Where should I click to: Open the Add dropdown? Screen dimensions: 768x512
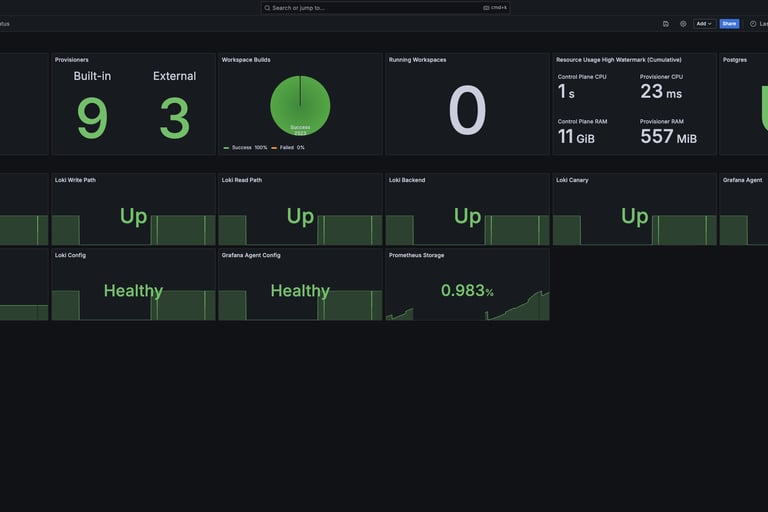click(704, 24)
